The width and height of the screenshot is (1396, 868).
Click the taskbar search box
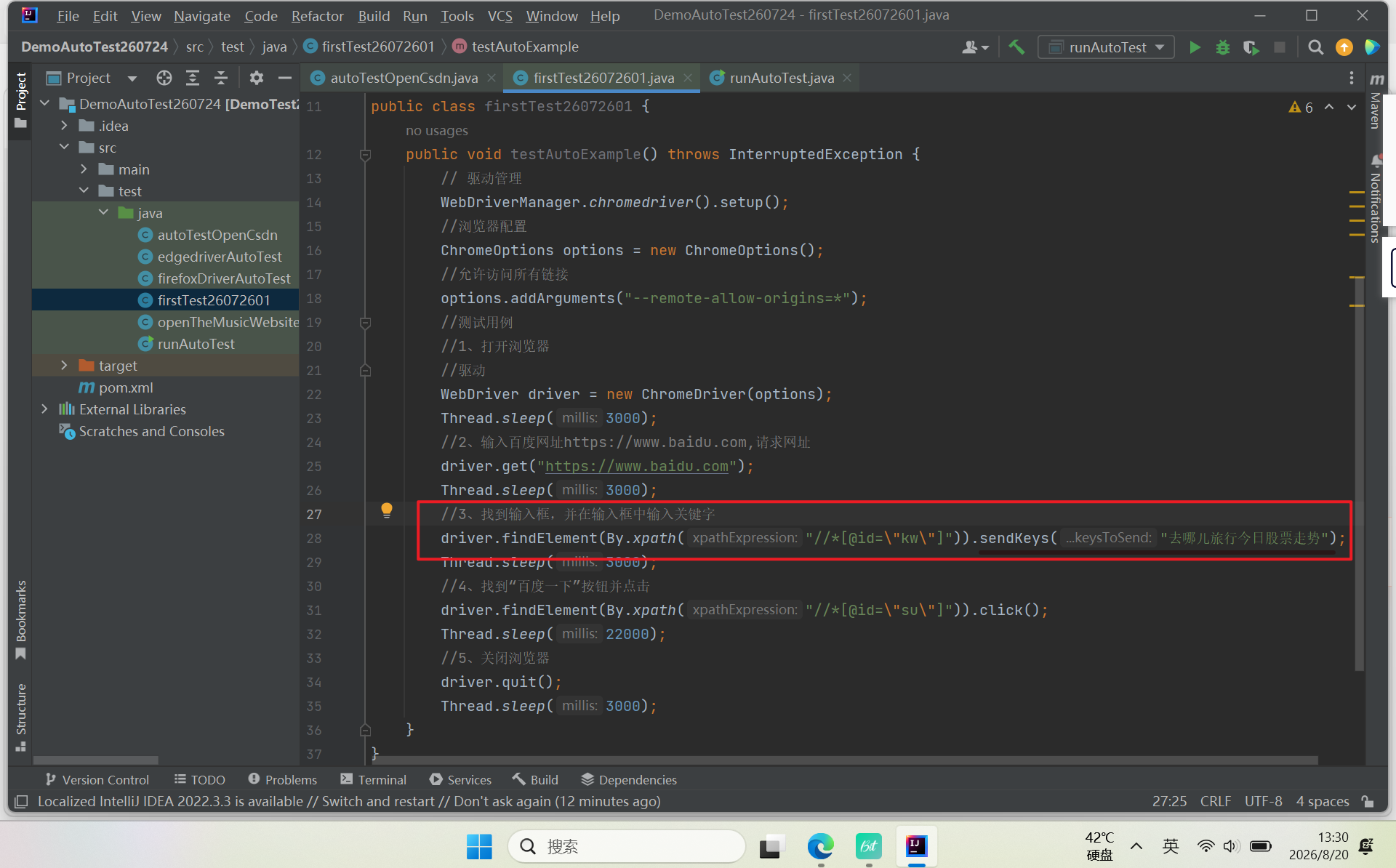(627, 846)
